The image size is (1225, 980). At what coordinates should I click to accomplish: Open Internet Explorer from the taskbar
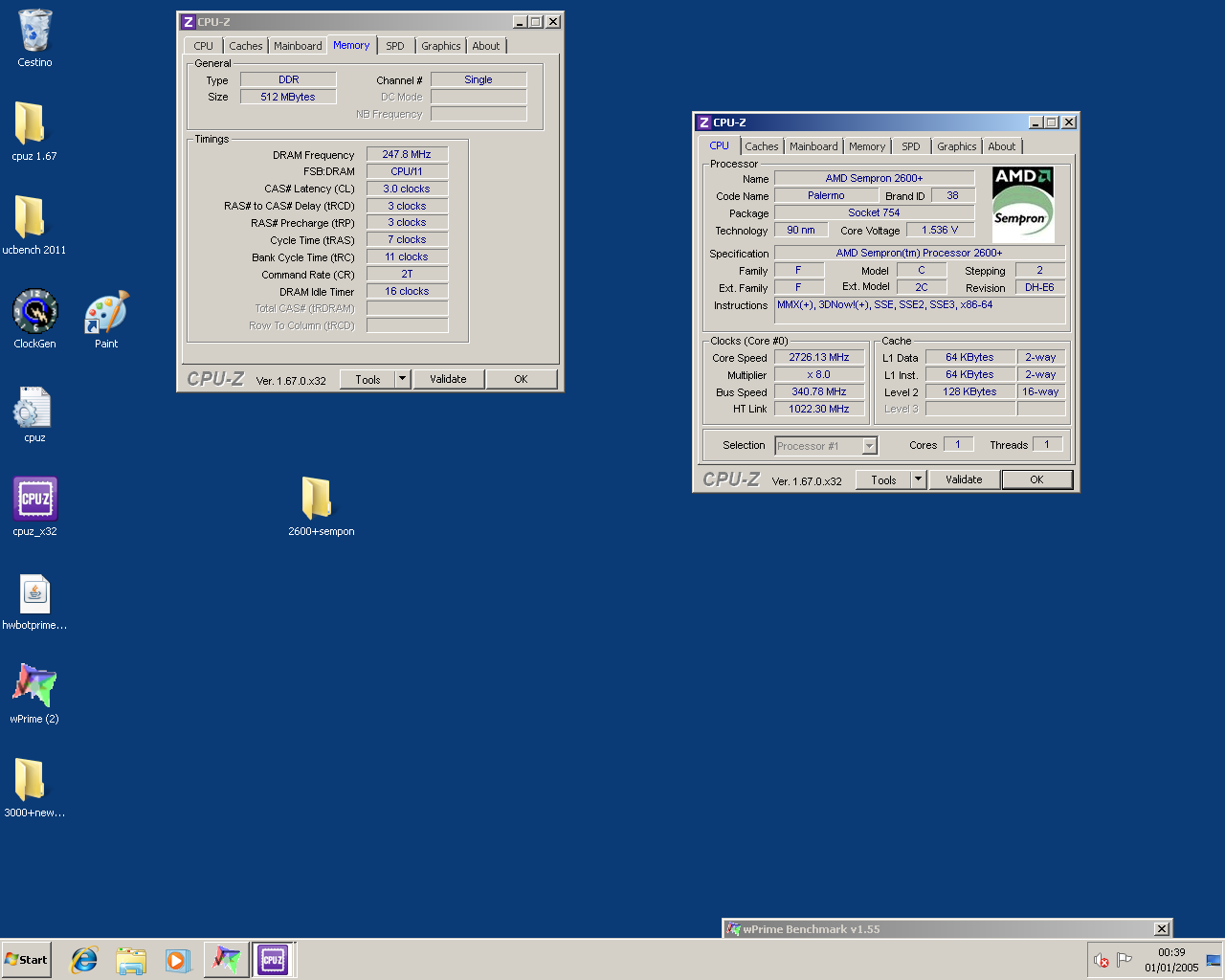[x=84, y=960]
